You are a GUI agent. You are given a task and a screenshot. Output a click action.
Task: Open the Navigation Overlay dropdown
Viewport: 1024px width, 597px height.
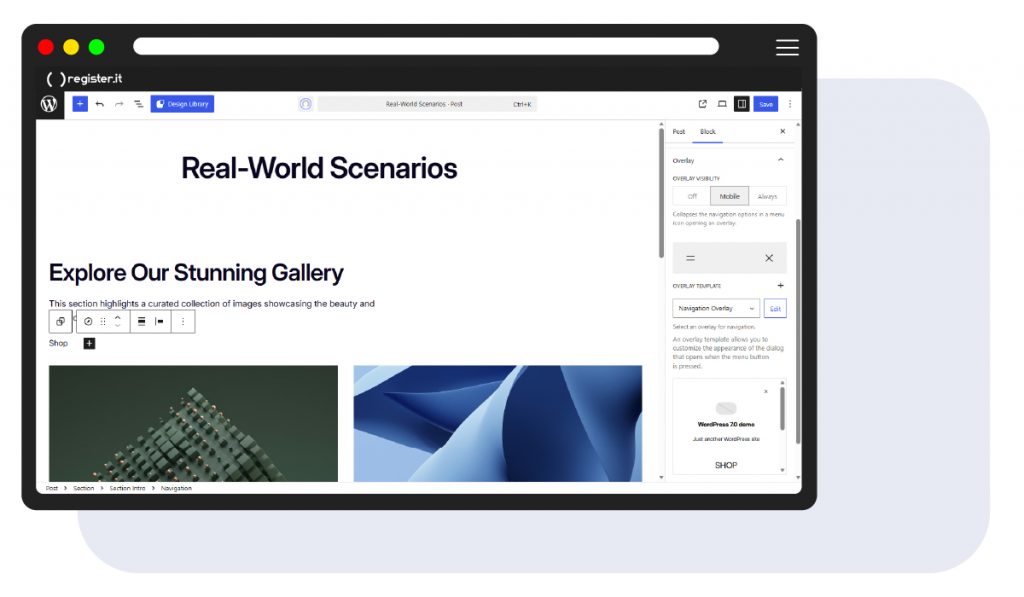click(715, 309)
